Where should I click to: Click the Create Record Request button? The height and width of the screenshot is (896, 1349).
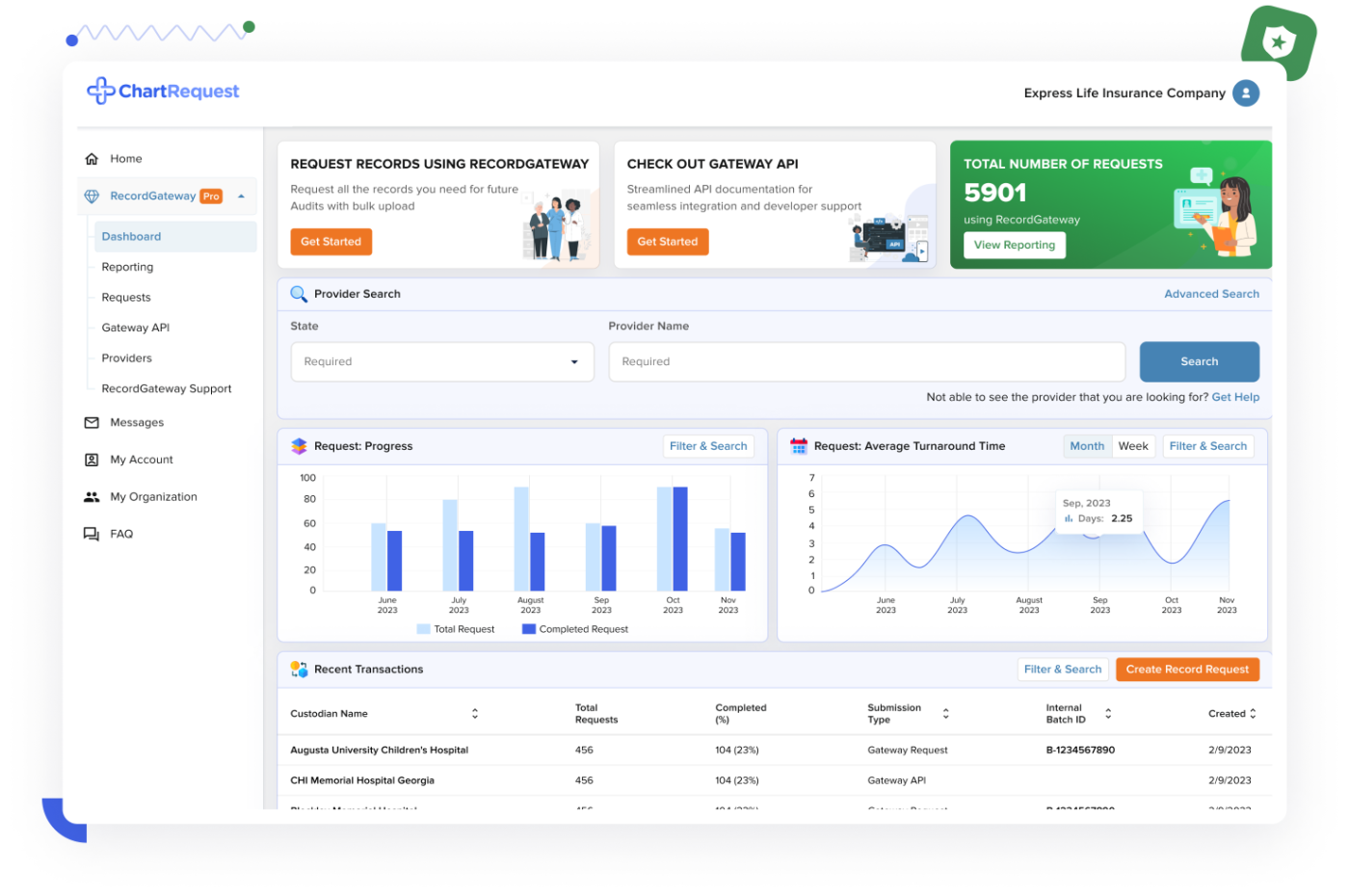coord(1187,670)
